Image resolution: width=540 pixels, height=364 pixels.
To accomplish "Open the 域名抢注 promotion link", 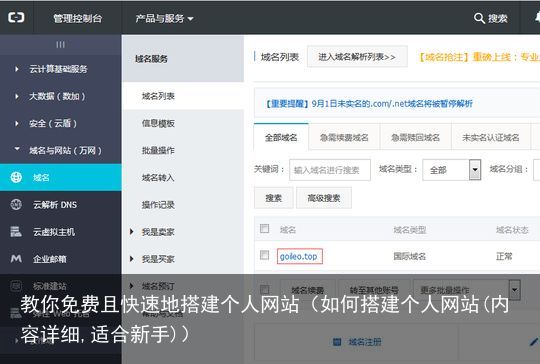I will [x=478, y=57].
